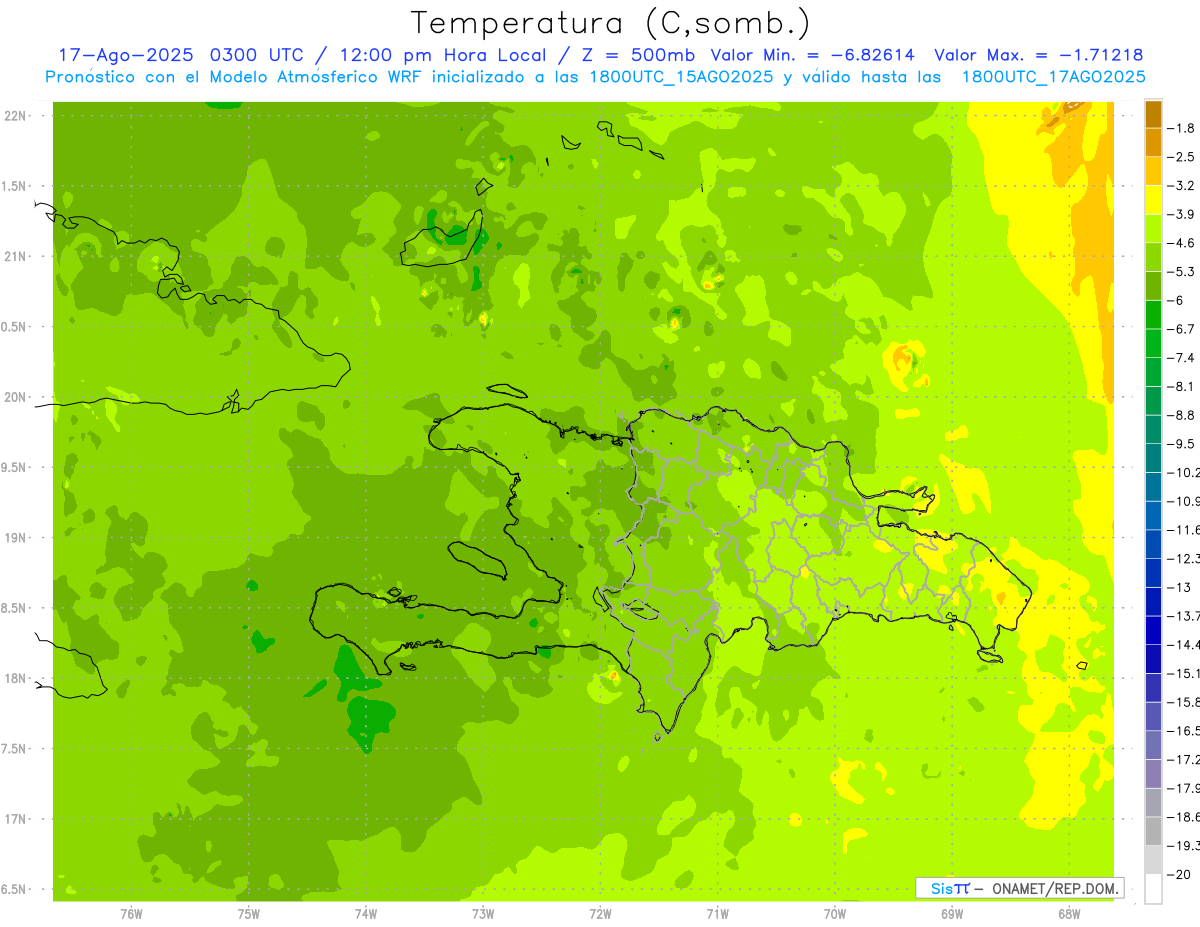This screenshot has height=927, width=1200.
Task: Click the legend value "-15.1"
Action: [x=1184, y=673]
